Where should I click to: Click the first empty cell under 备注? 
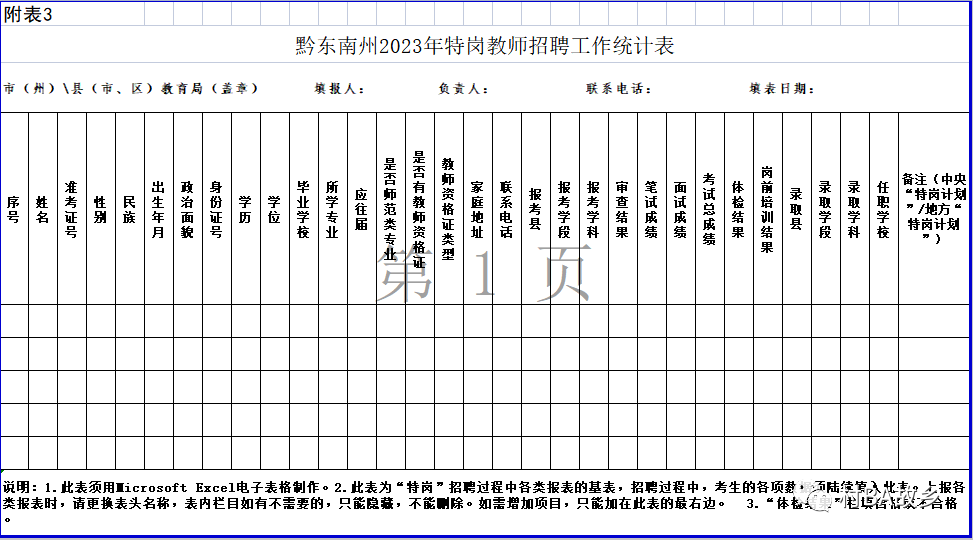click(935, 321)
